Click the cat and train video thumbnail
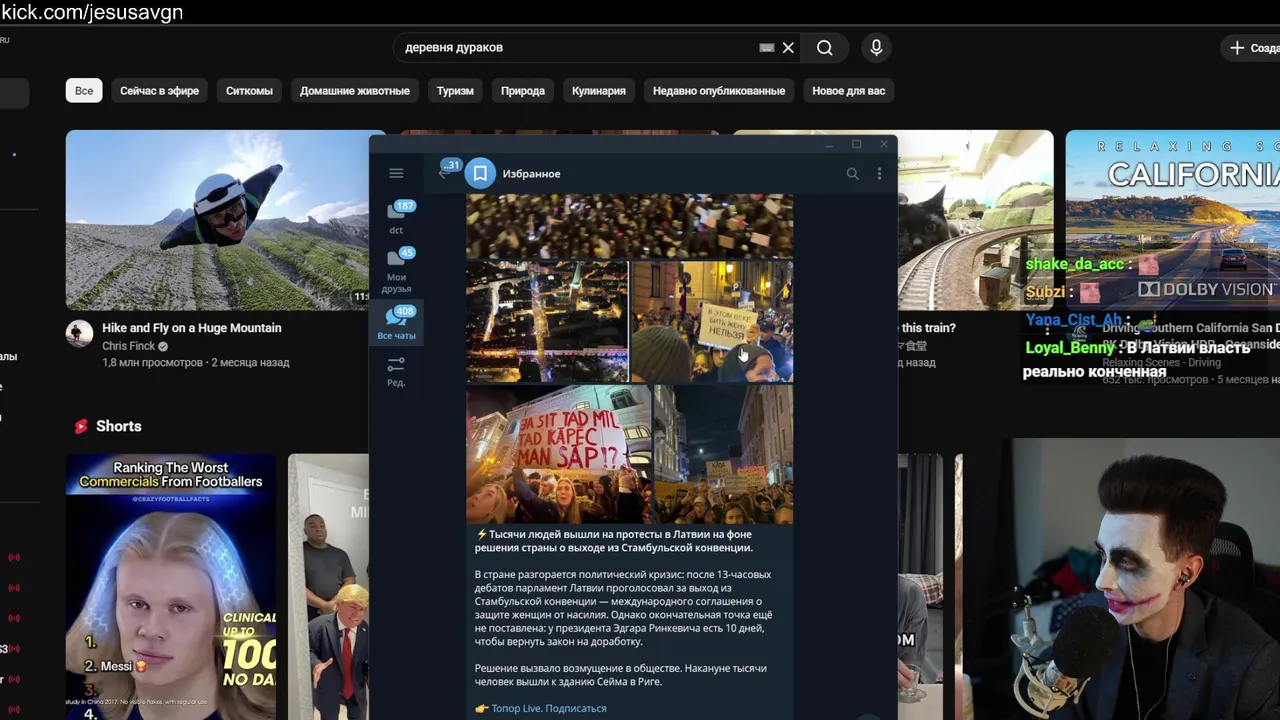Image resolution: width=1280 pixels, height=720 pixels. pos(975,220)
